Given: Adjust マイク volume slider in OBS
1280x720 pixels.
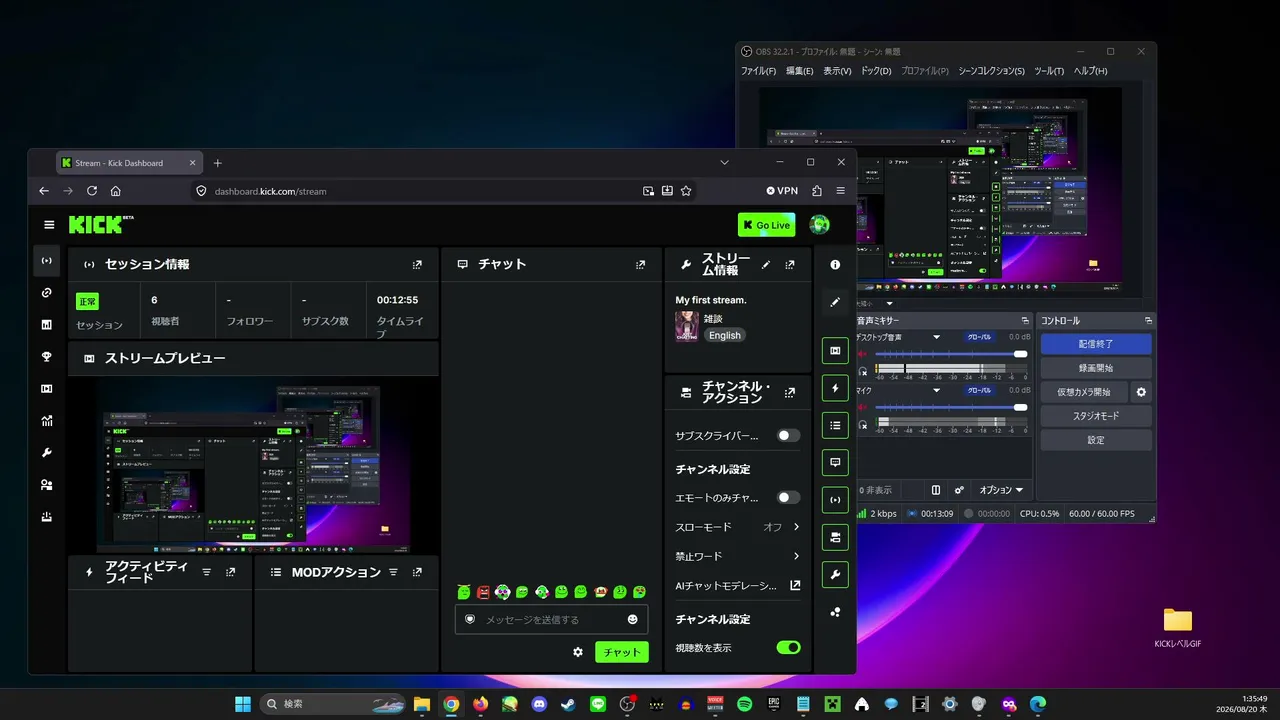Looking at the screenshot, I should (951, 407).
